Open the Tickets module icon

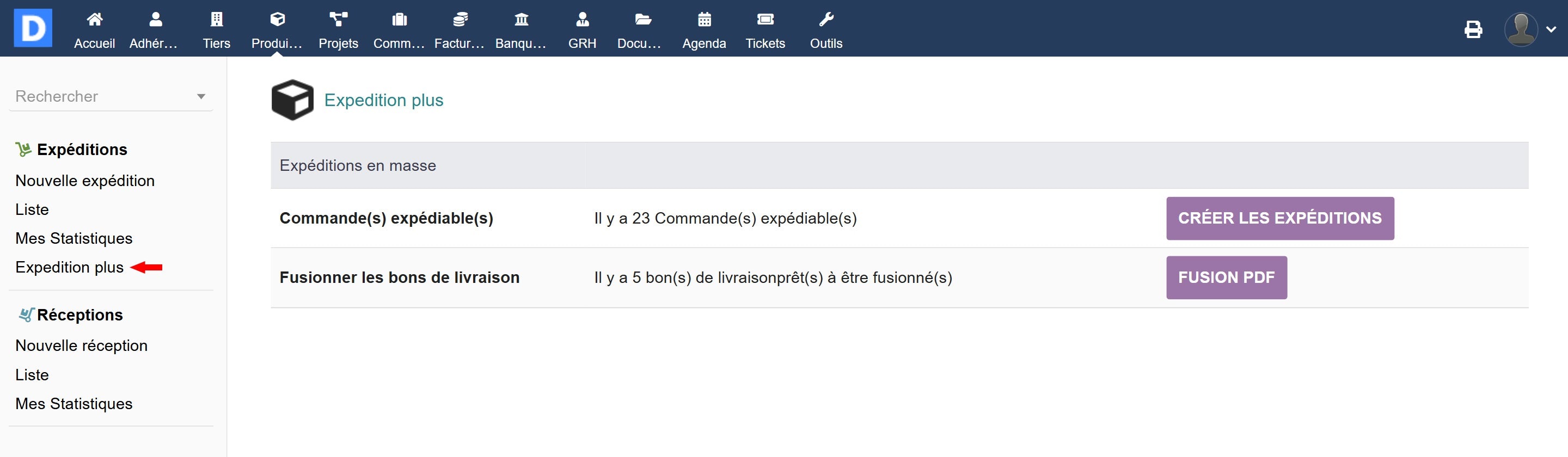[x=765, y=20]
